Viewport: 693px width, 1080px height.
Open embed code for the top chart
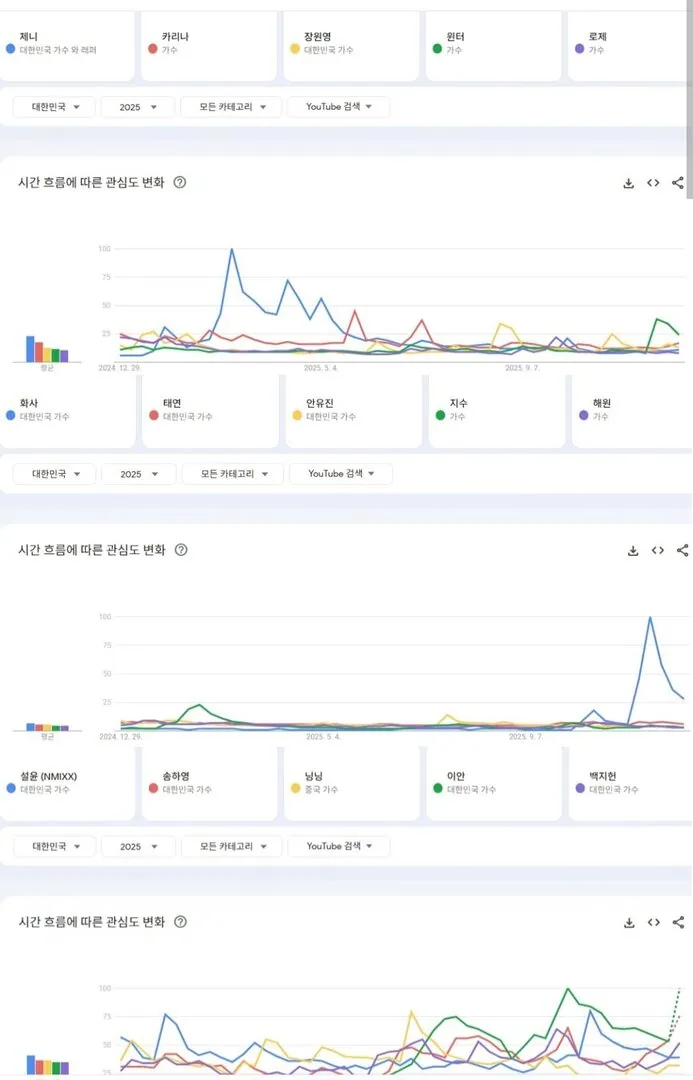653,183
